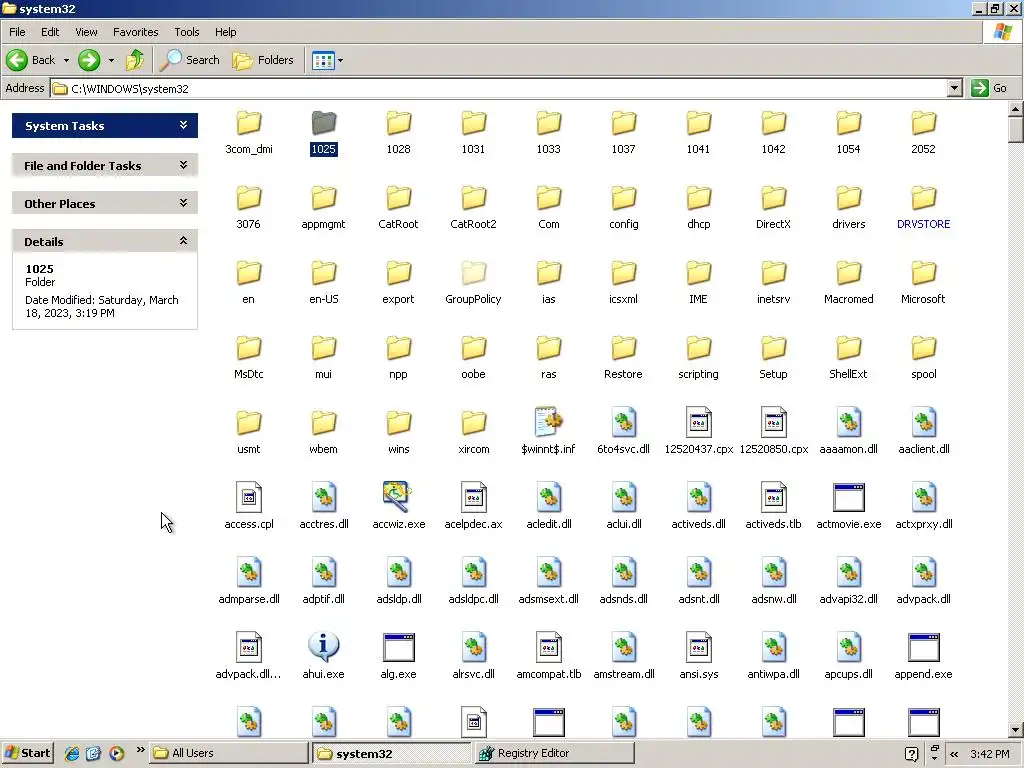
Task: Select the DRVSTORE folder
Action: 923,208
